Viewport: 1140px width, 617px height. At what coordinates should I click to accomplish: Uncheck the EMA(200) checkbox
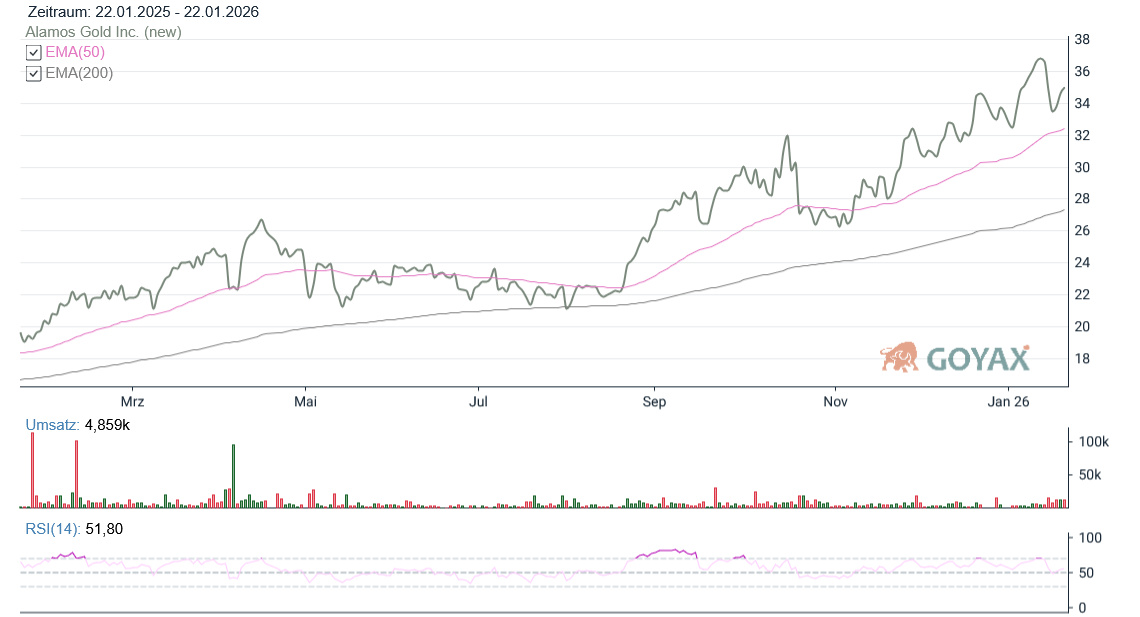click(x=34, y=73)
